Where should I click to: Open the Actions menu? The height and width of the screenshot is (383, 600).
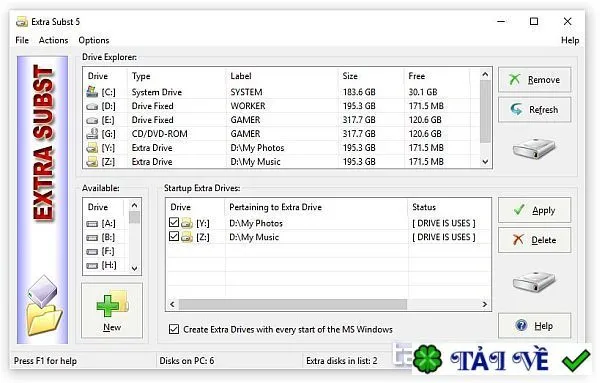pos(54,40)
